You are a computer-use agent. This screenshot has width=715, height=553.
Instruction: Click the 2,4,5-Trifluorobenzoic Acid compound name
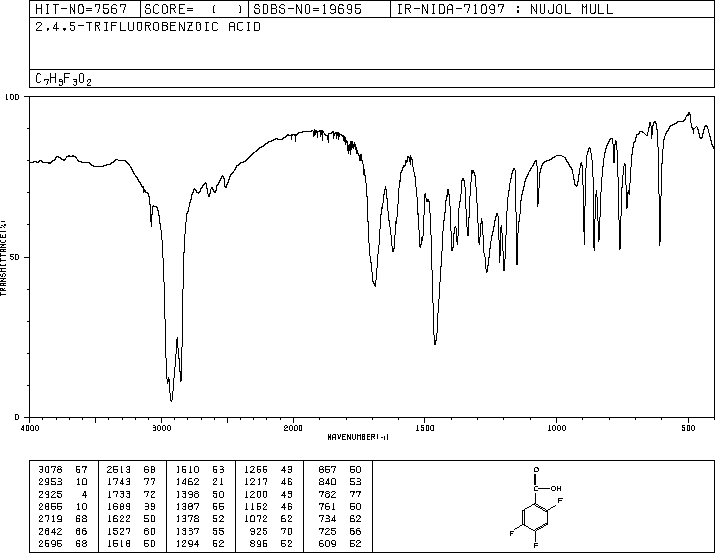click(x=148, y=27)
